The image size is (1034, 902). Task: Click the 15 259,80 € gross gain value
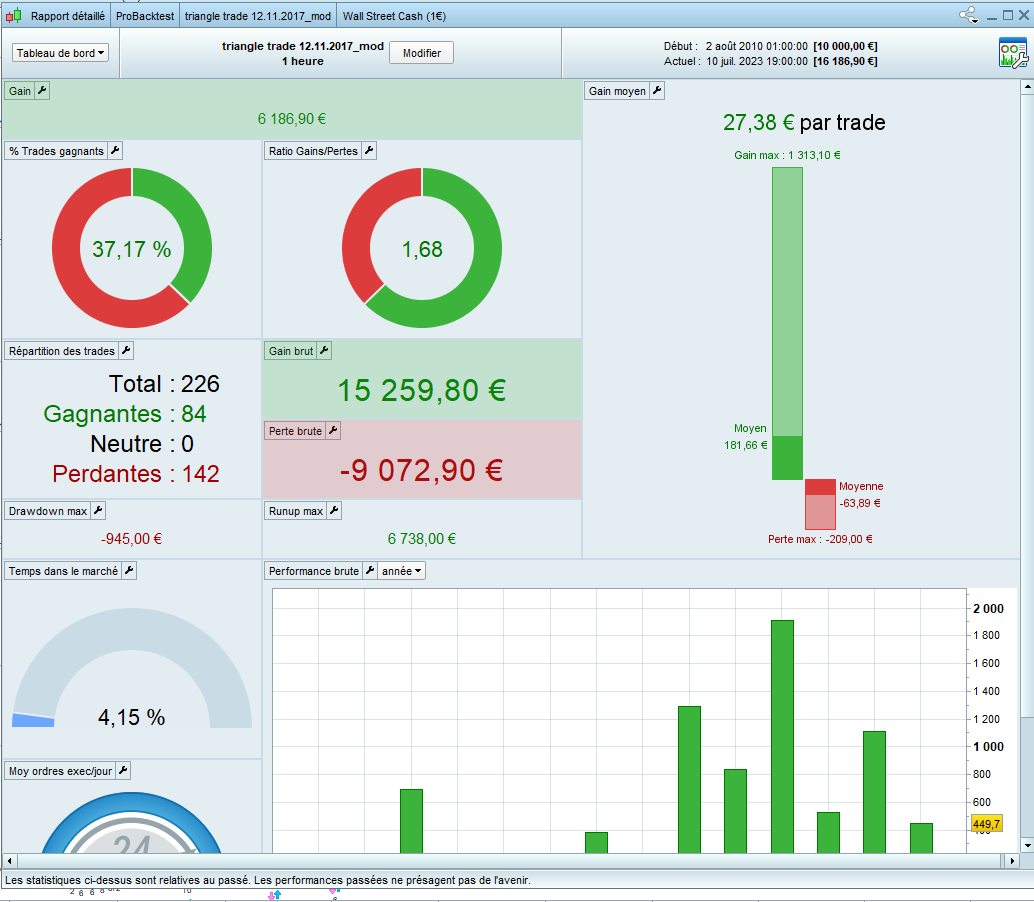point(421,390)
